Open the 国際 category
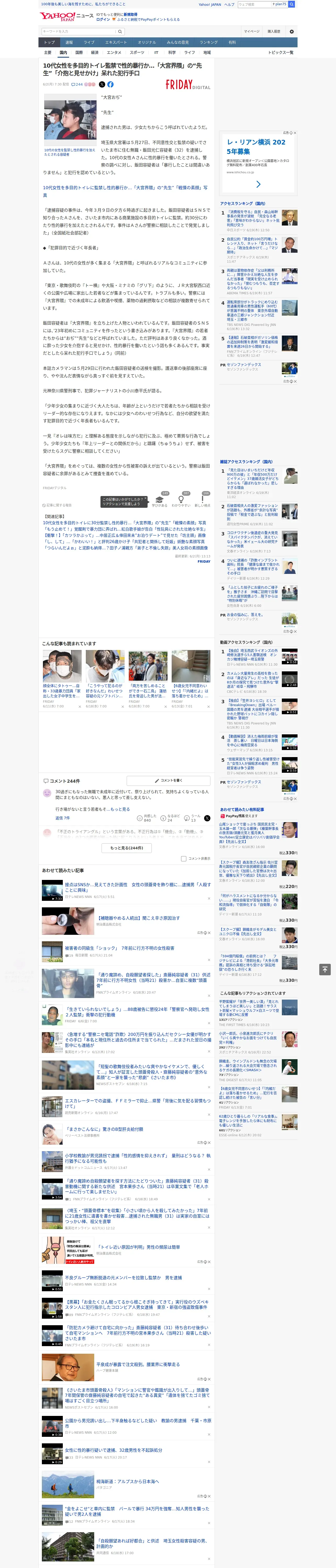 pyautogui.click(x=79, y=52)
